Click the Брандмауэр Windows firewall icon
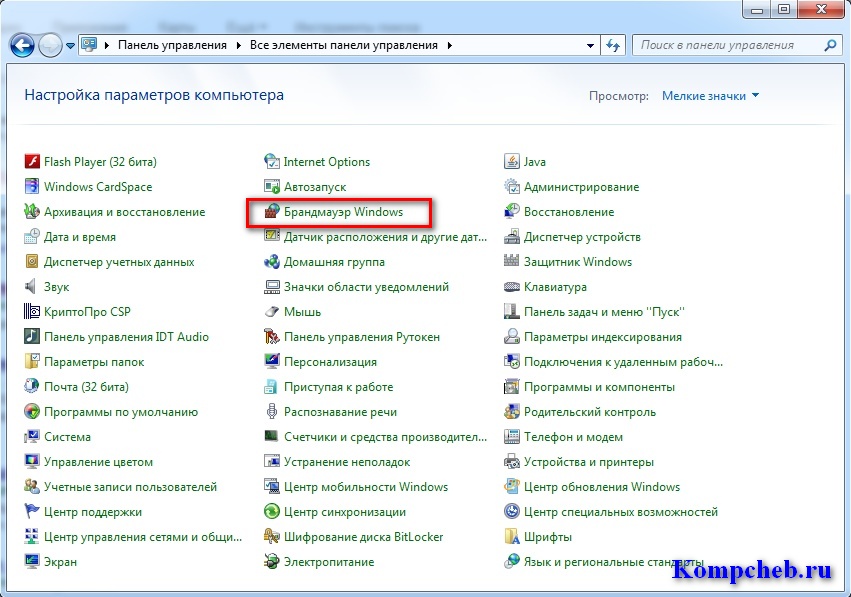This screenshot has width=851, height=597. 271,212
